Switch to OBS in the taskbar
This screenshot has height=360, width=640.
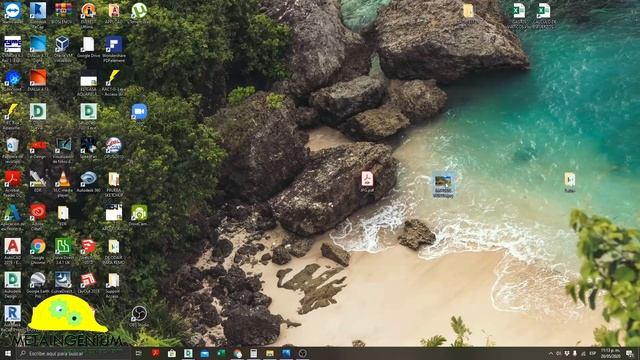click(302, 353)
